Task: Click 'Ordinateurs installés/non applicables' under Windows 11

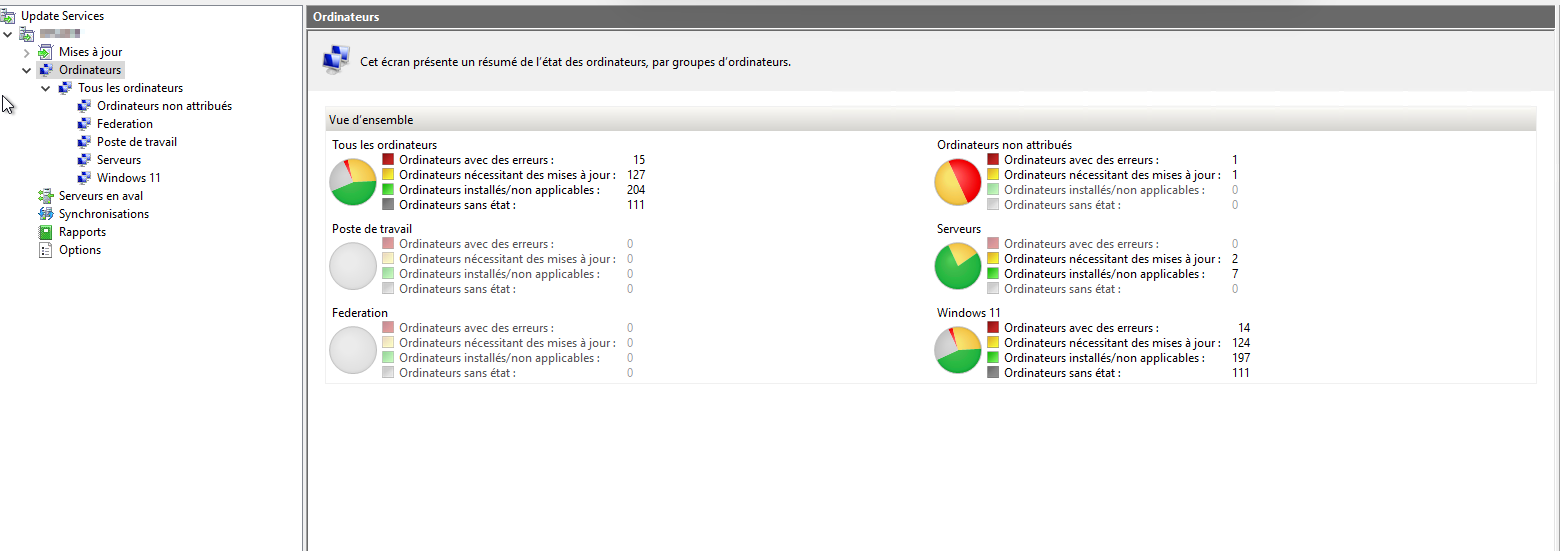Action: 1105,358
